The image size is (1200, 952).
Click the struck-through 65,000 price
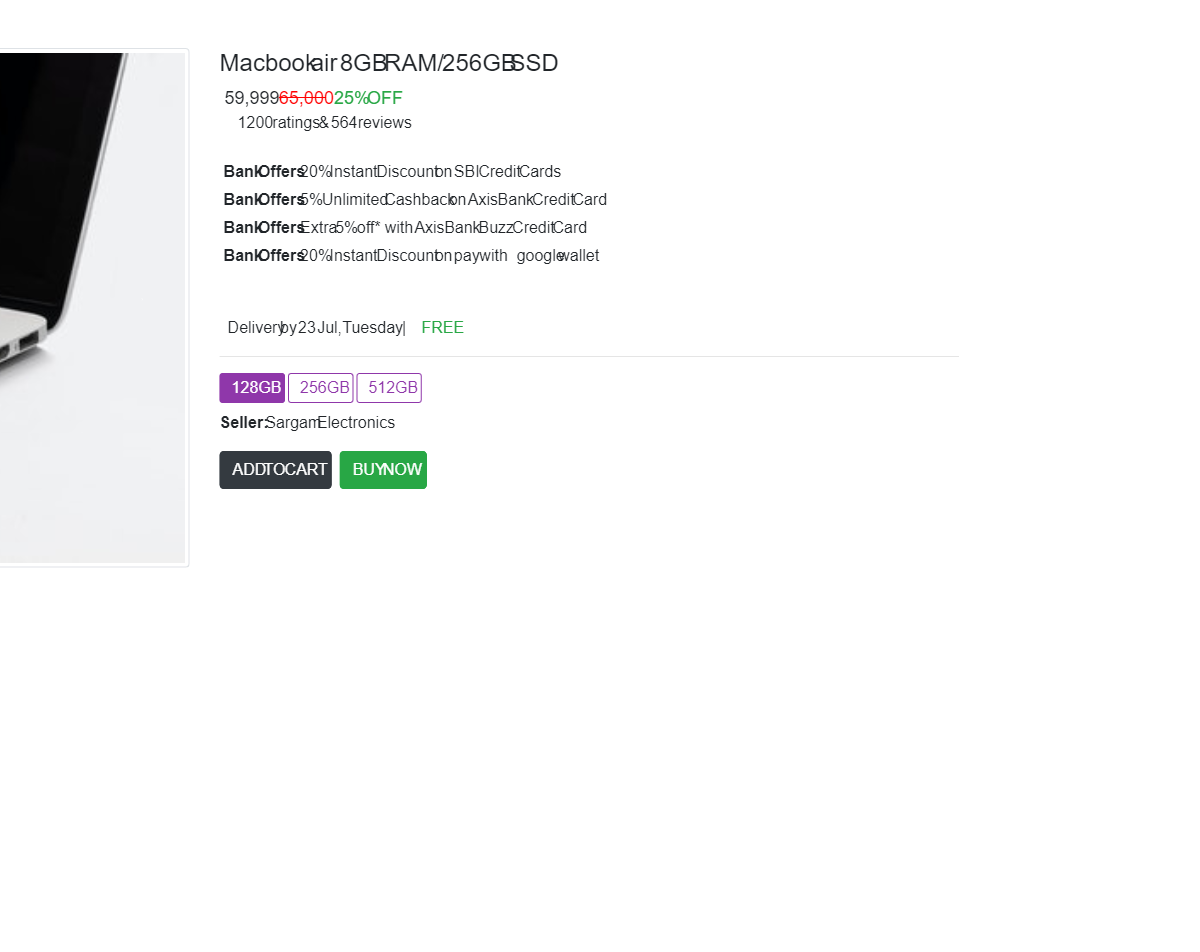306,98
